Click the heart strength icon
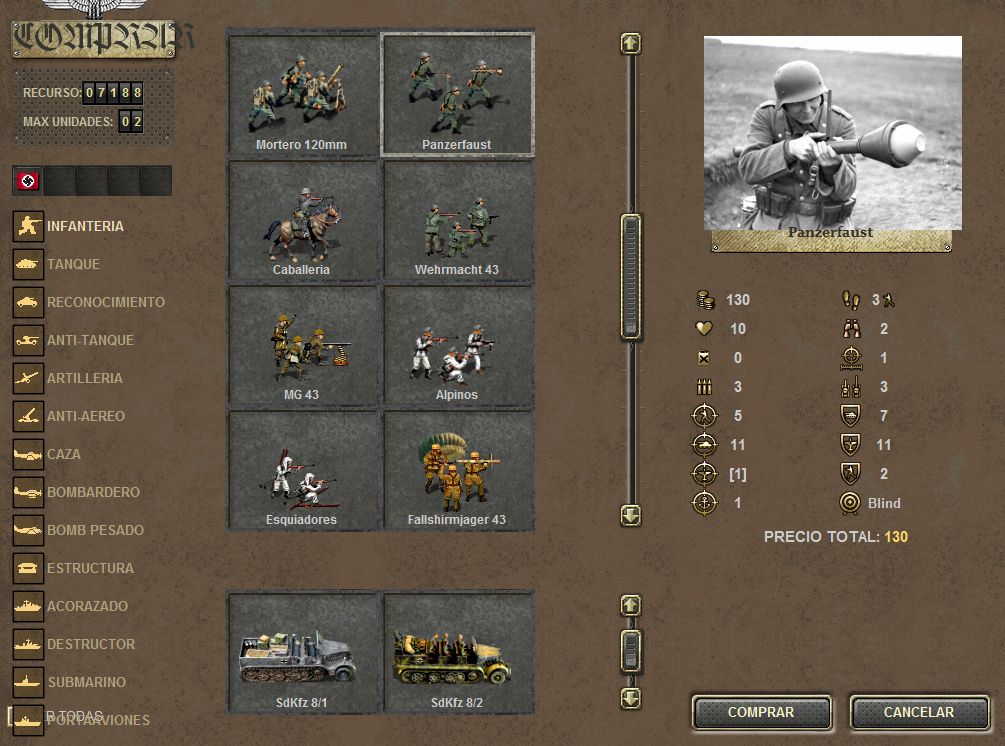This screenshot has height=746, width=1005. tap(704, 329)
